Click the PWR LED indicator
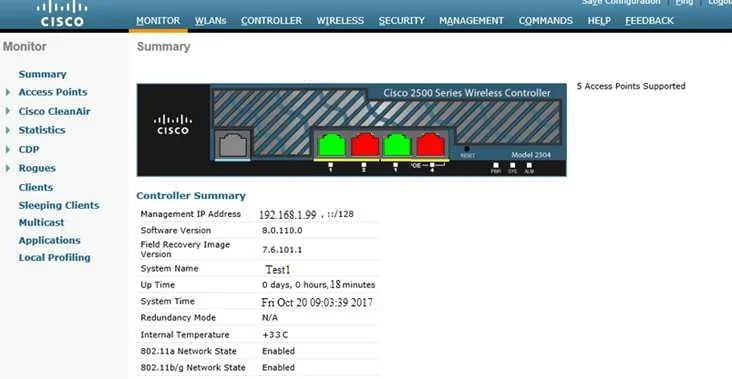The width and height of the screenshot is (732, 379). coord(496,165)
